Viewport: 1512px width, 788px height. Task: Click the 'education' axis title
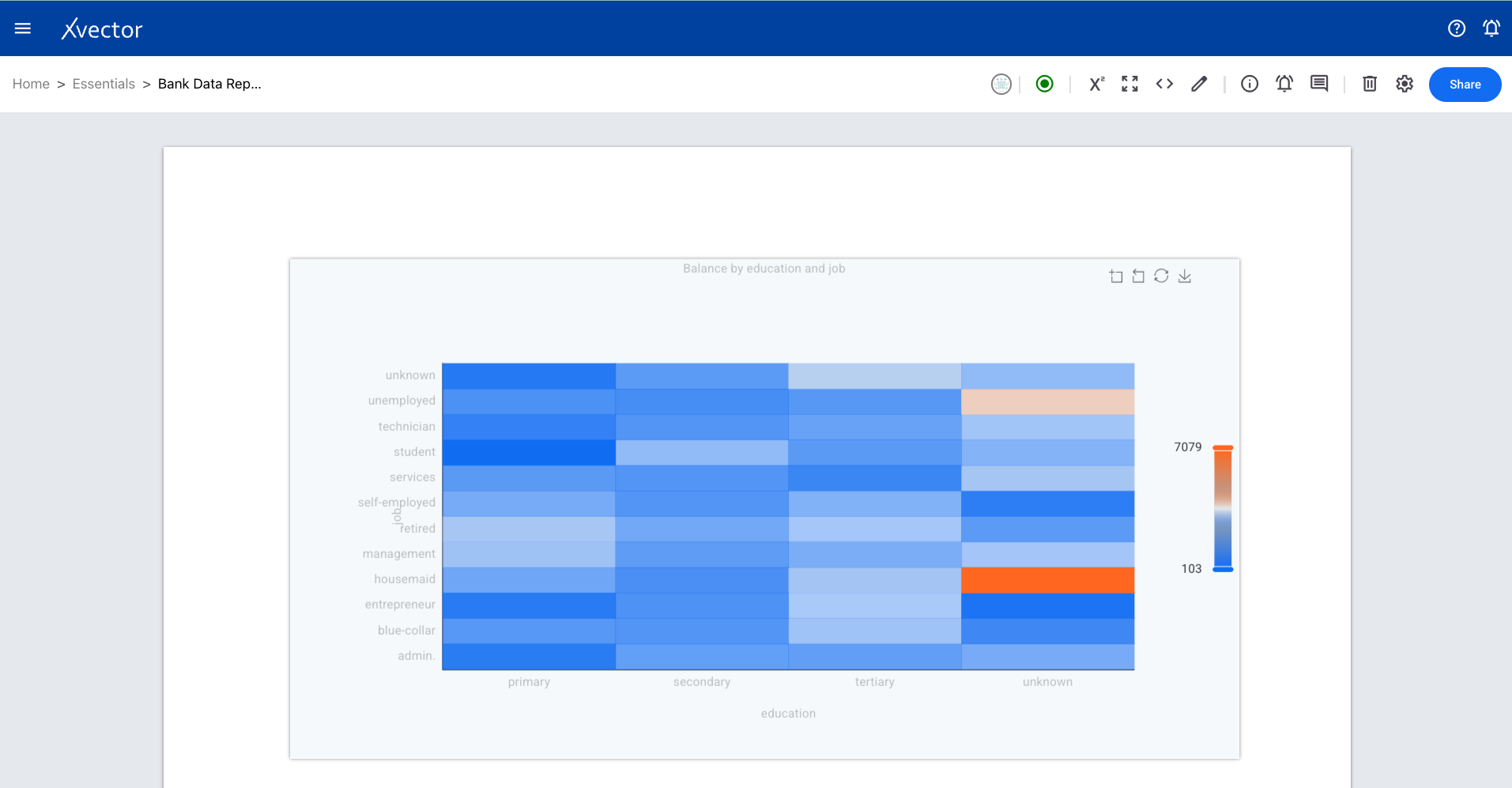pos(788,714)
